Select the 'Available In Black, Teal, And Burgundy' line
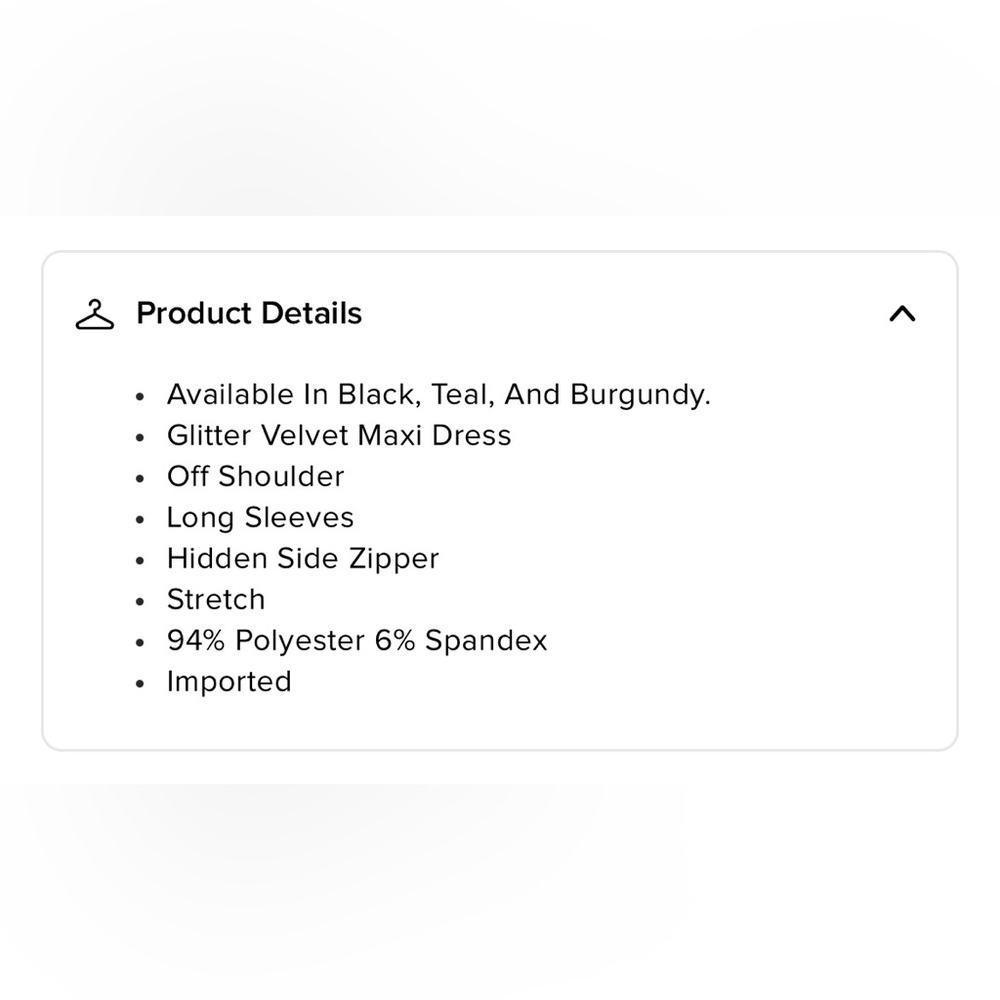This screenshot has height=1000, width=1000. tap(439, 395)
